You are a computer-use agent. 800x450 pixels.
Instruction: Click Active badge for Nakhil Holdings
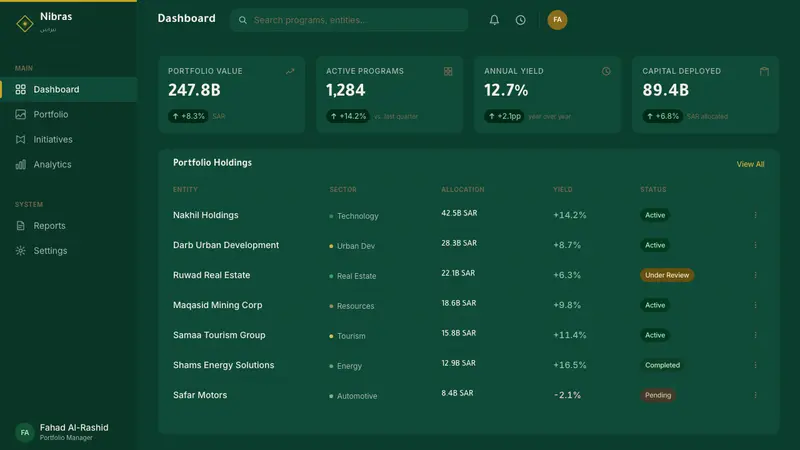click(655, 215)
